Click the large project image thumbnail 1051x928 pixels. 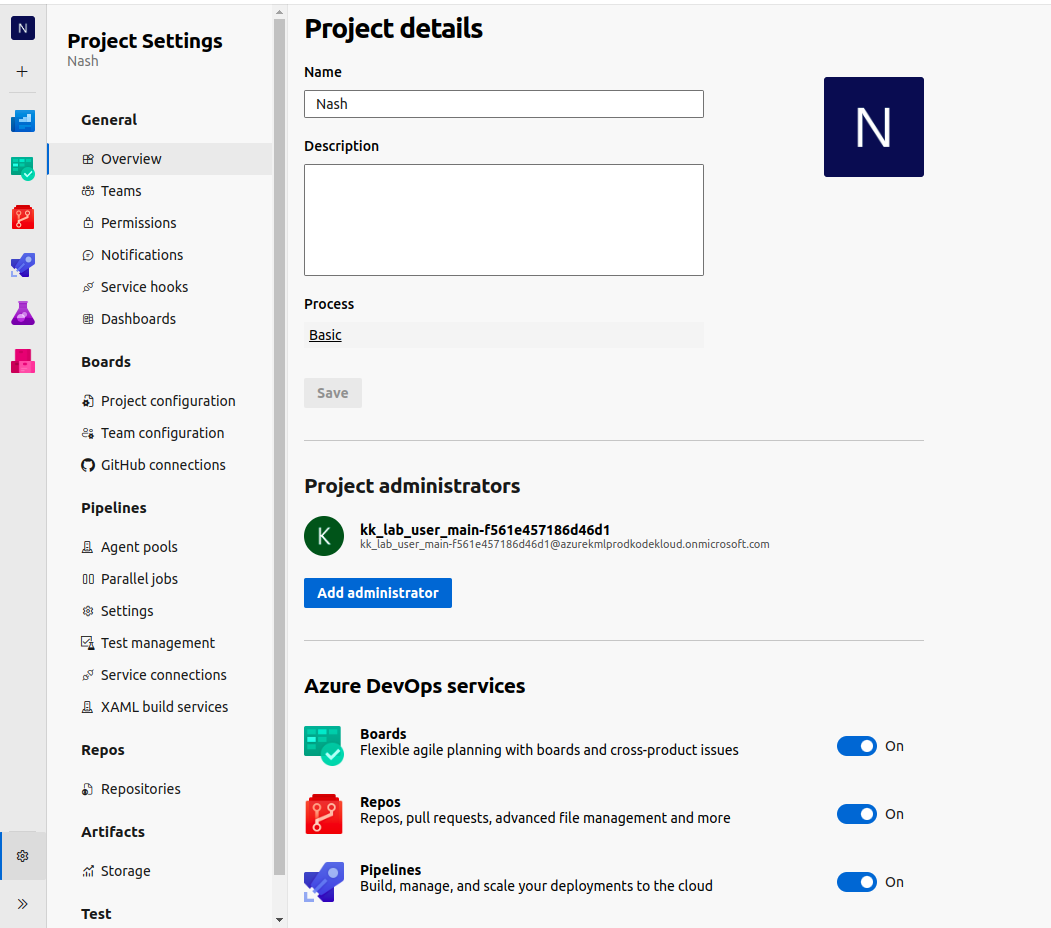tap(873, 127)
